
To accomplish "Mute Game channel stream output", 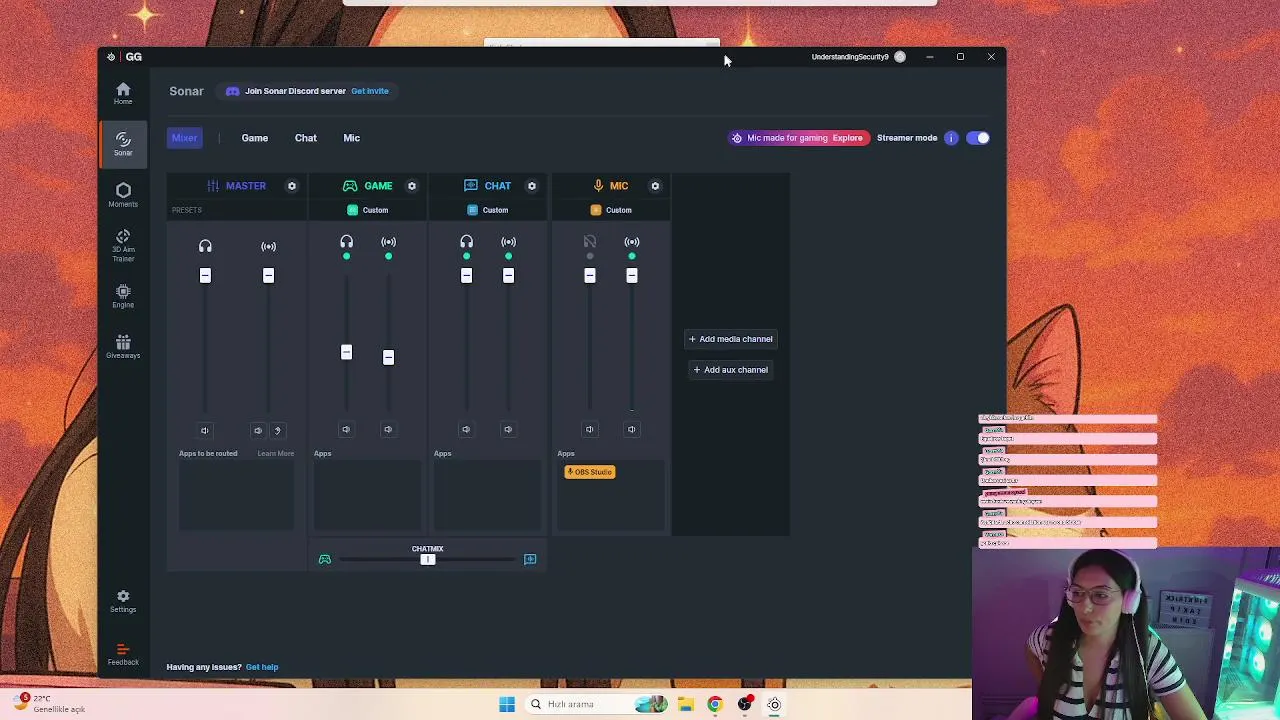I will [x=388, y=429].
